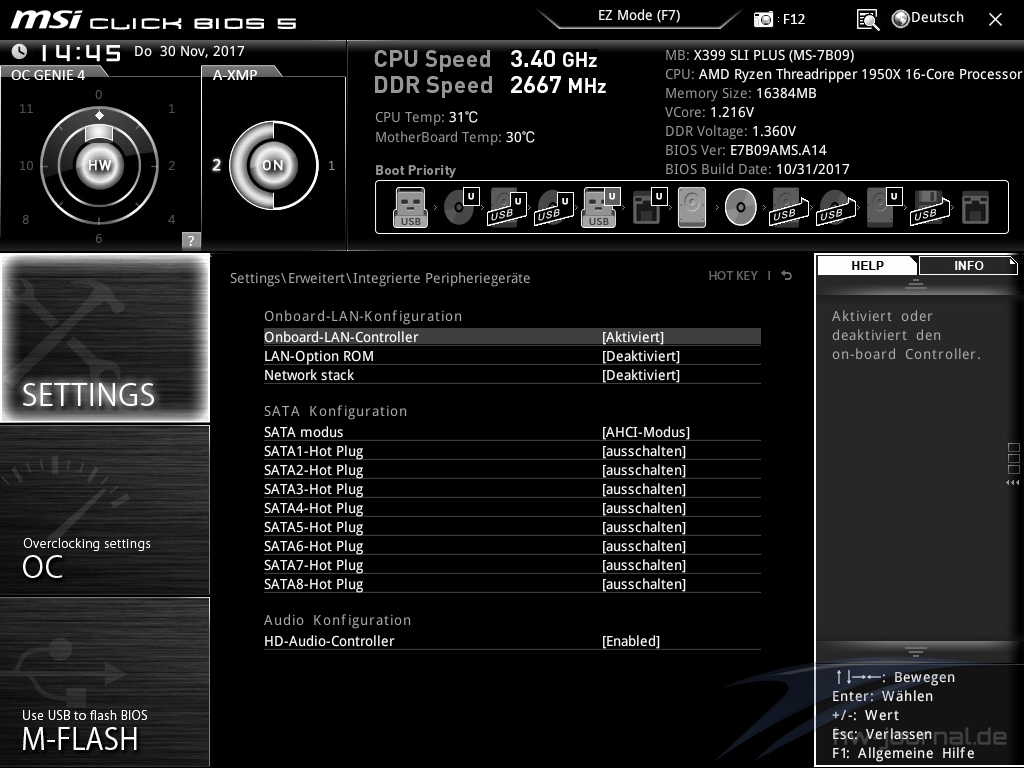Open the SETTINGS section

click(x=105, y=338)
